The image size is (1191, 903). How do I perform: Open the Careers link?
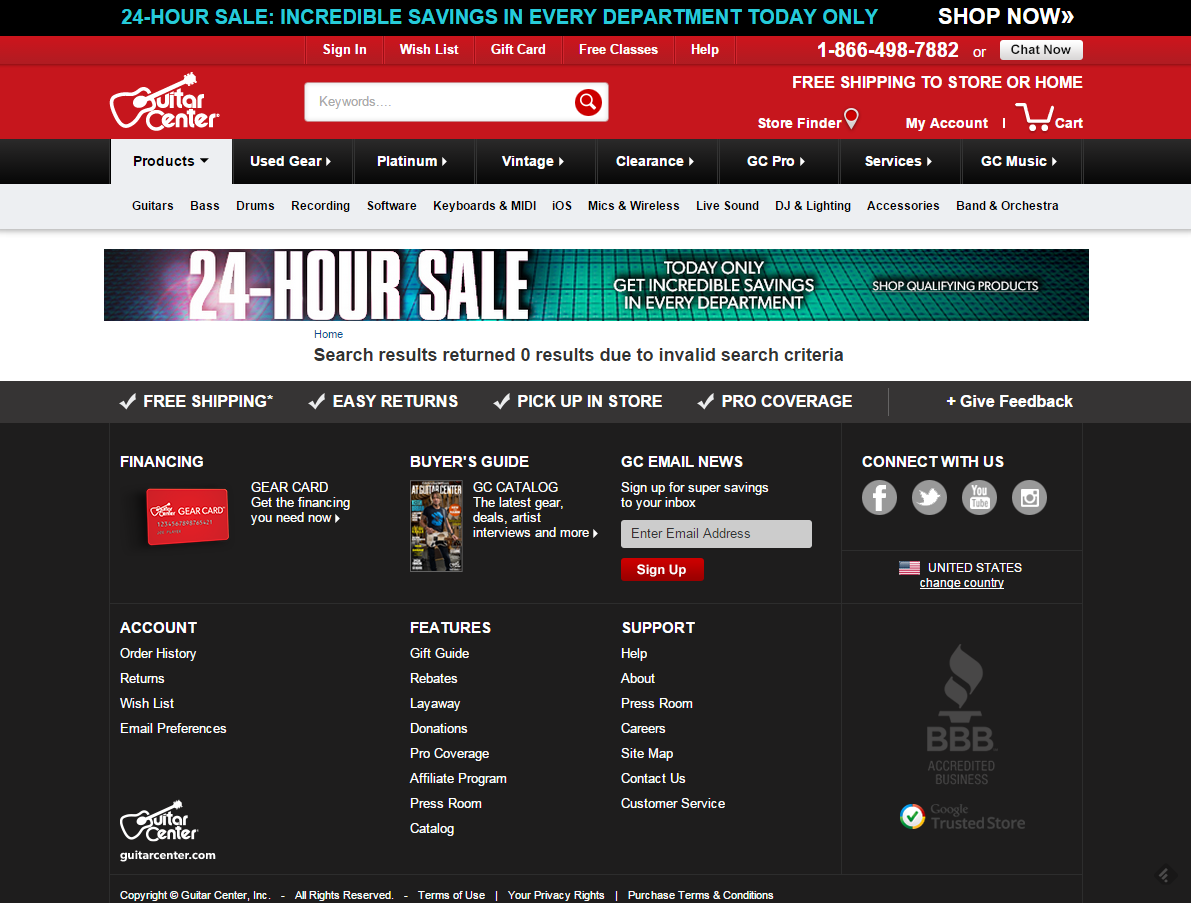click(643, 728)
